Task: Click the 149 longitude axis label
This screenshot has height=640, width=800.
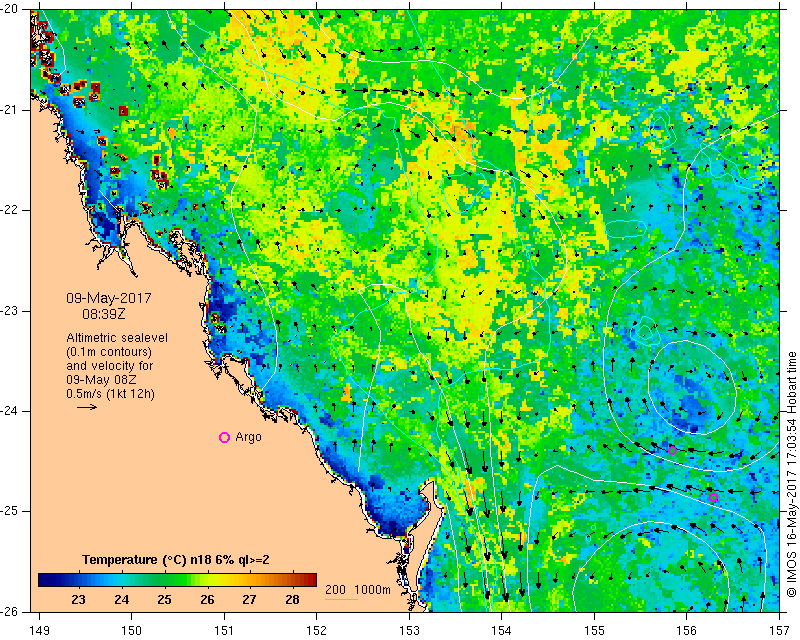Action: click(x=39, y=631)
